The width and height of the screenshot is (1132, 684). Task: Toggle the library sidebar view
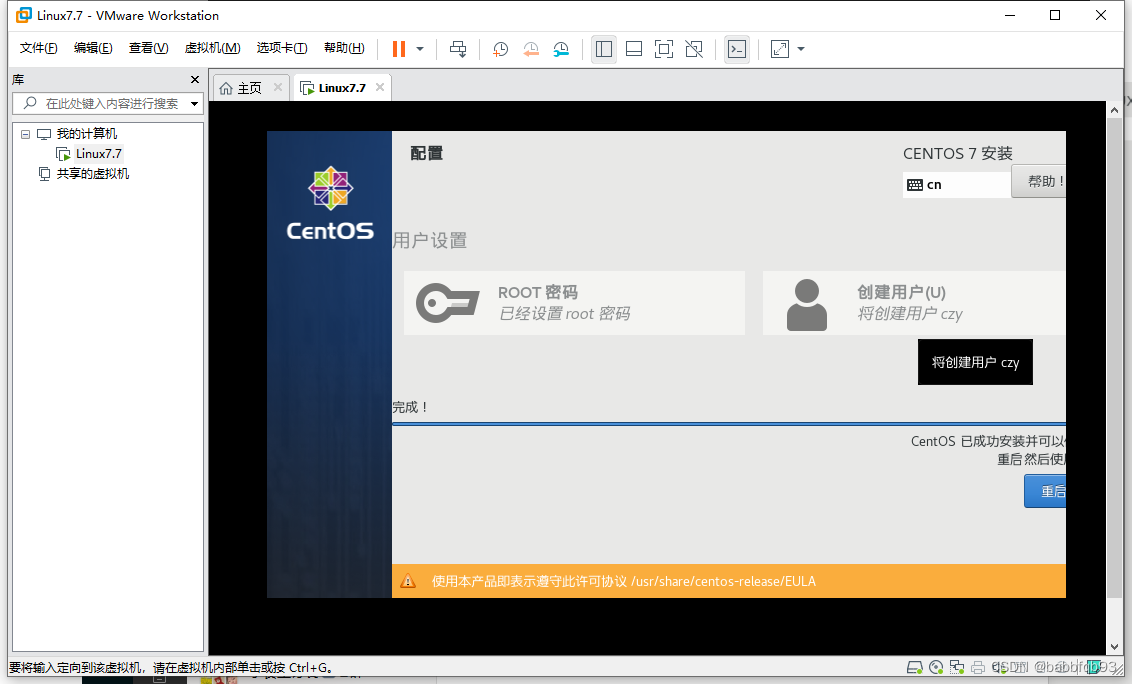pyautogui.click(x=604, y=49)
